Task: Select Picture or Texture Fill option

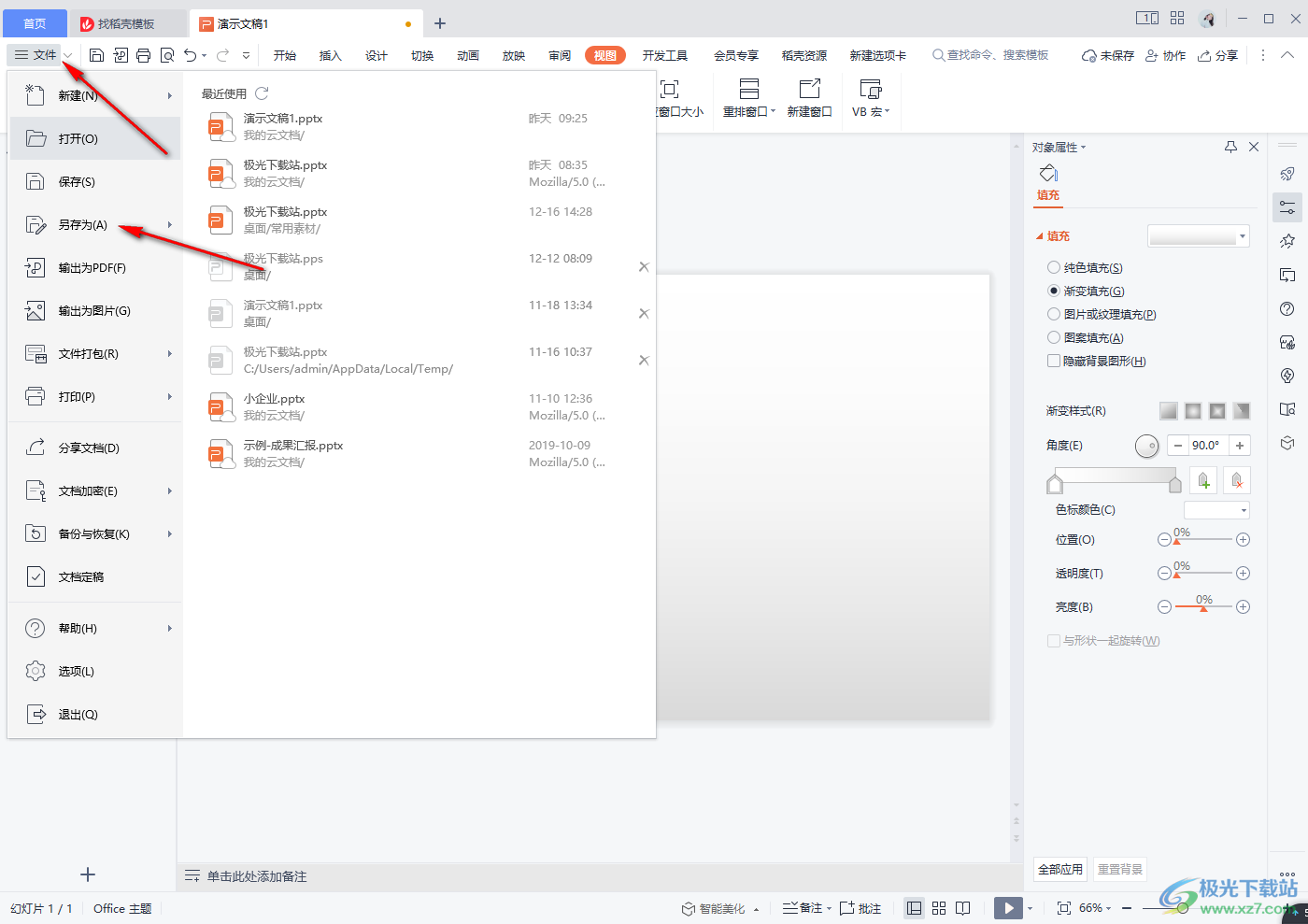Action: (1054, 315)
